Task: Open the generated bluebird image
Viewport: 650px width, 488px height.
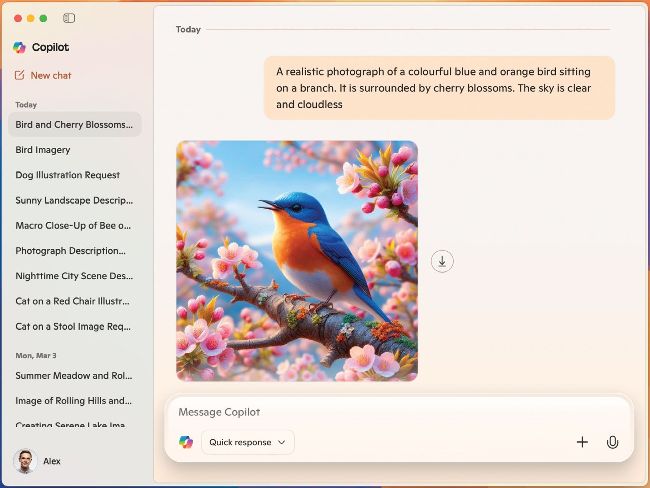Action: [297, 260]
